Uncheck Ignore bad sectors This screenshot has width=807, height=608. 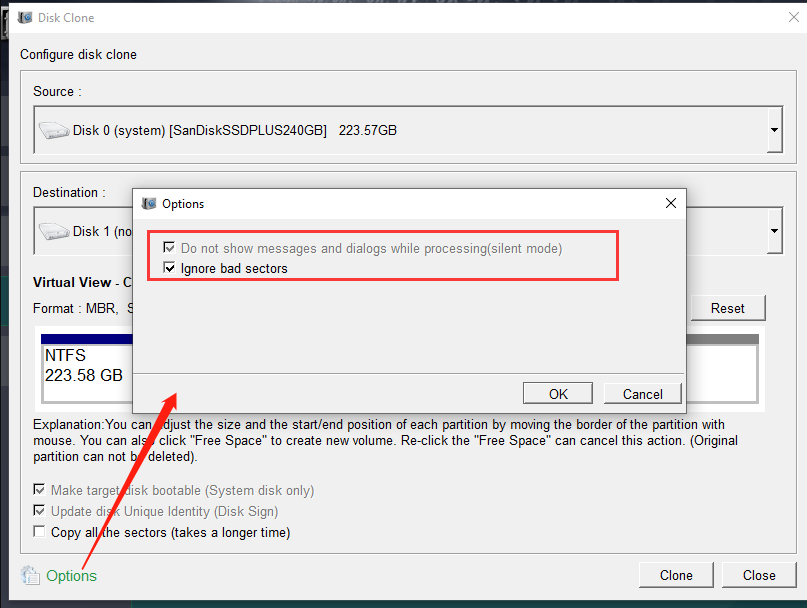point(168,268)
